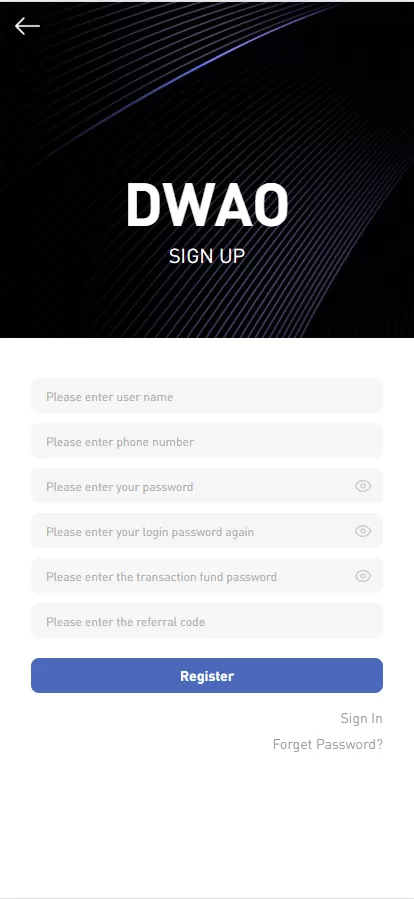Image resolution: width=414 pixels, height=899 pixels.
Task: Click the DWAO logo text
Action: [207, 205]
